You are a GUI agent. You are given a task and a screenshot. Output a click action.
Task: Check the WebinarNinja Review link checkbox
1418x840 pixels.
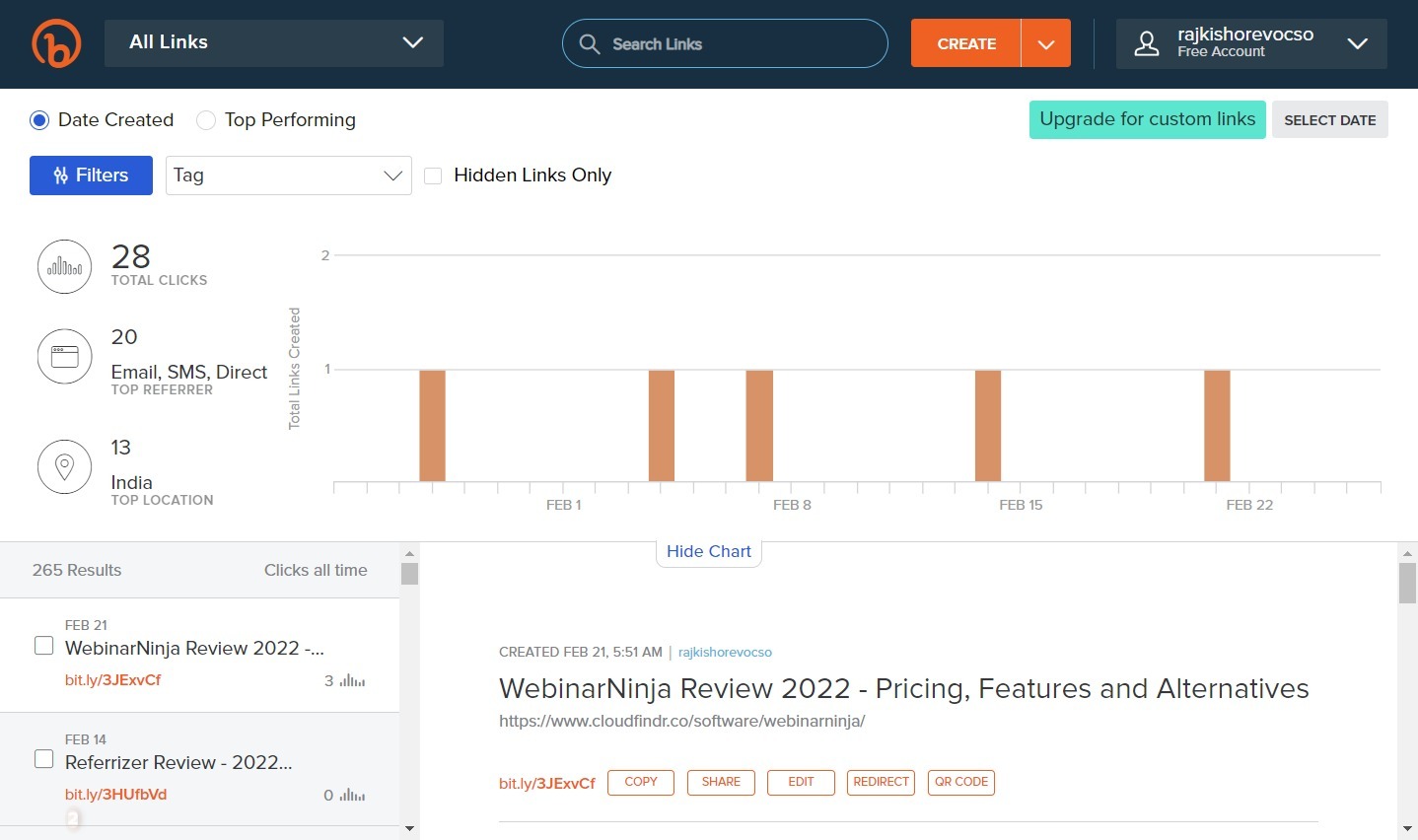(x=44, y=646)
